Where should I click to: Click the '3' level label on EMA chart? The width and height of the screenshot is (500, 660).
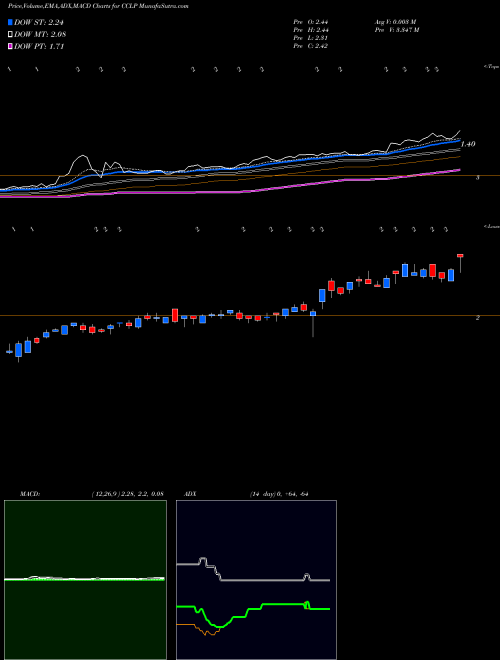[x=478, y=178]
